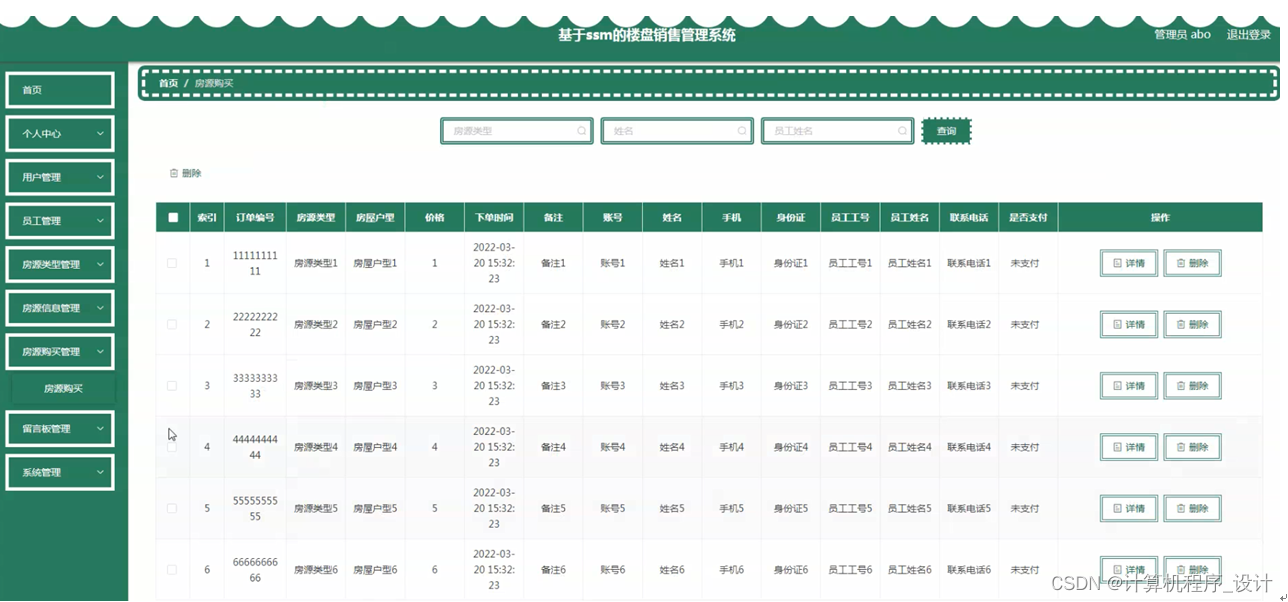Screen dimensions: 1288x602
Task: Click the 查询 search button
Action: point(946,131)
